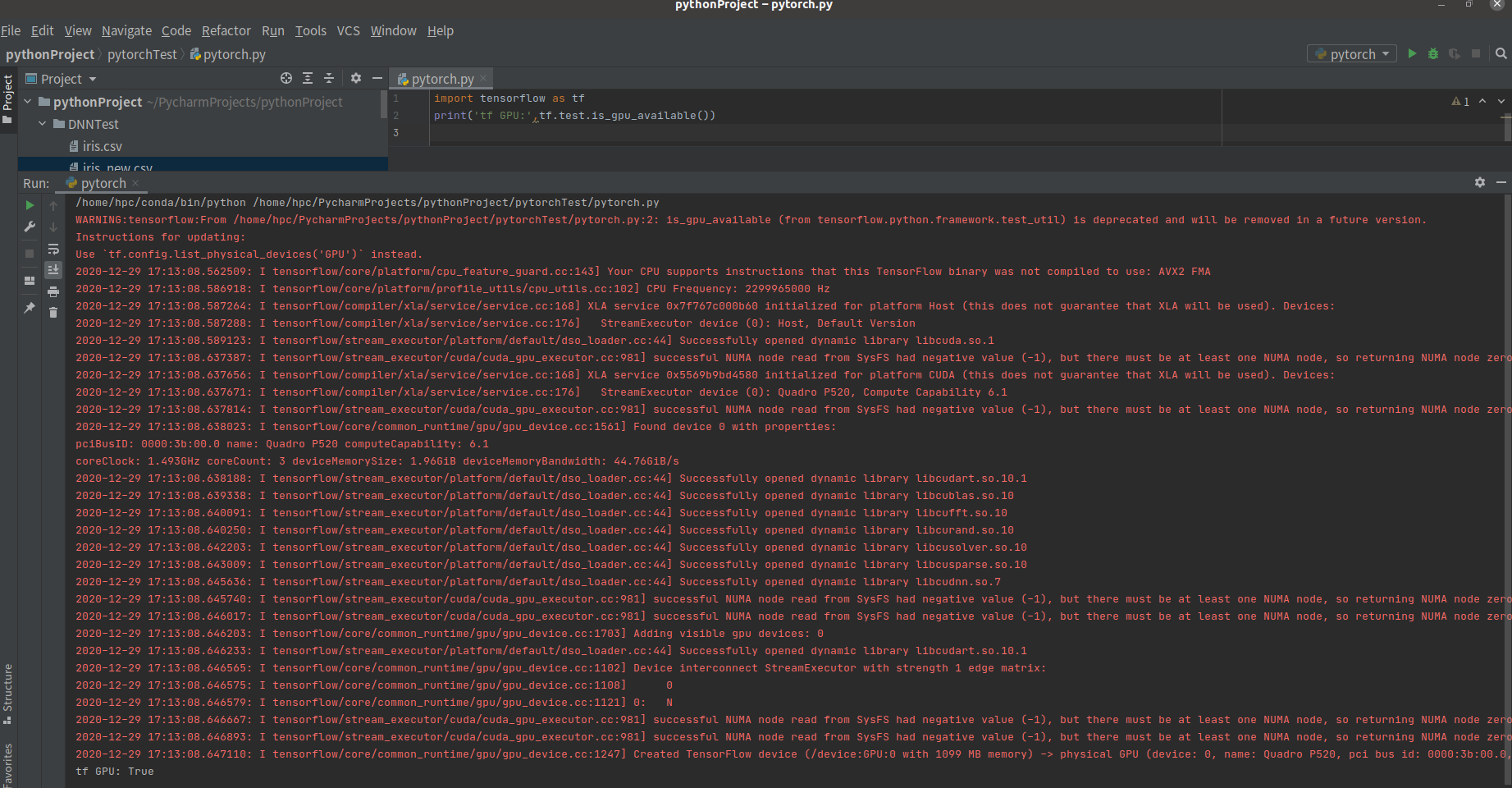The height and width of the screenshot is (788, 1512).
Task: Click pytorchTest breadcrumb in navigation bar
Action: (x=142, y=54)
